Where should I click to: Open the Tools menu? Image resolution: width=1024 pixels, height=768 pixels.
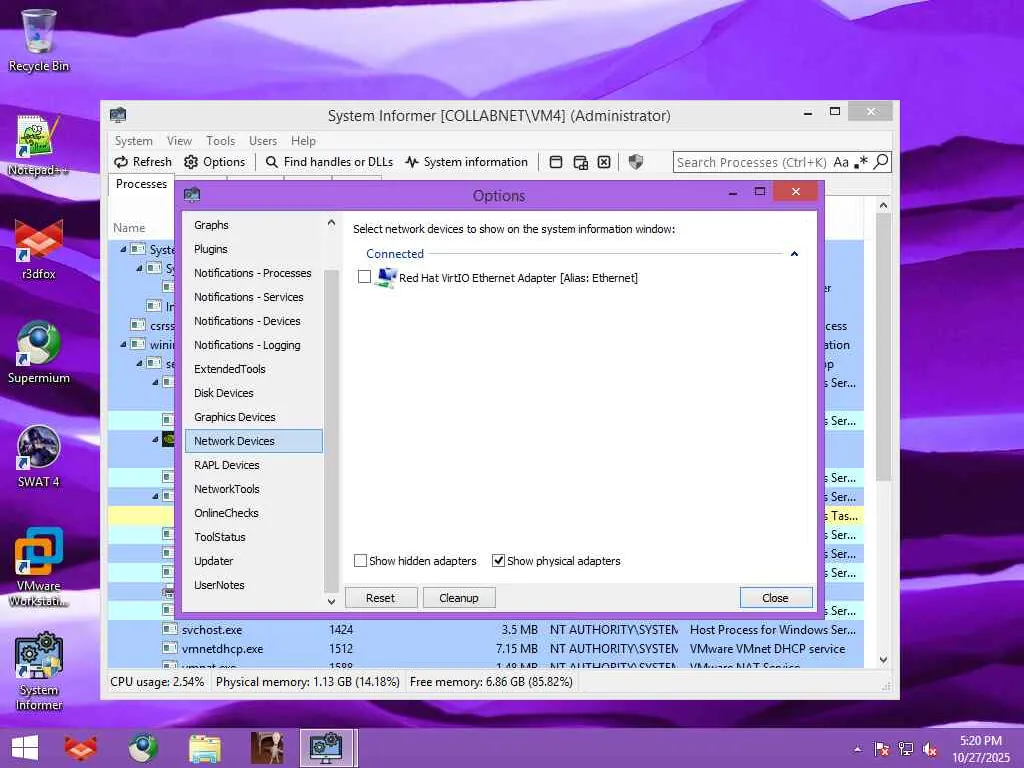220,140
